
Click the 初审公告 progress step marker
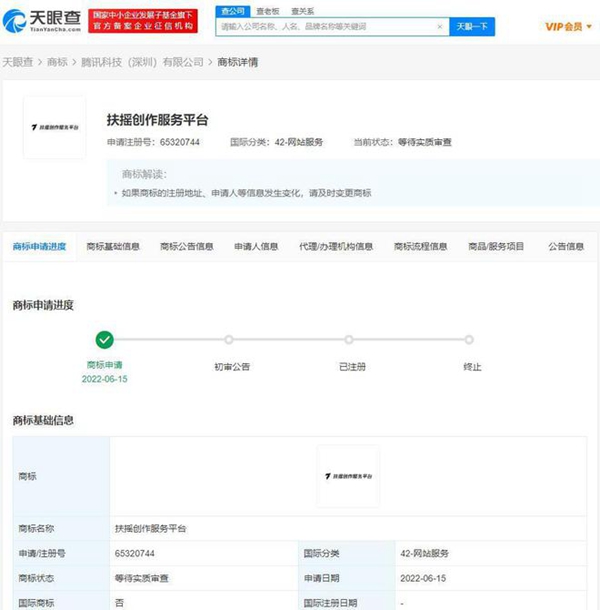(x=229, y=341)
